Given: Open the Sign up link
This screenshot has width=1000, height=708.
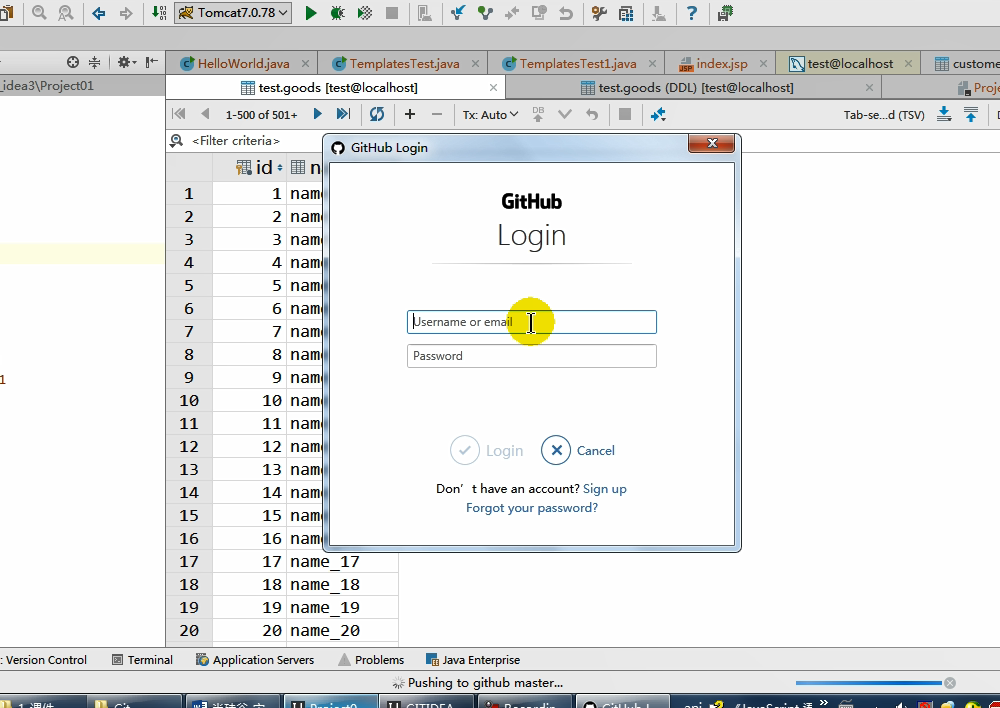Looking at the screenshot, I should [x=605, y=489].
